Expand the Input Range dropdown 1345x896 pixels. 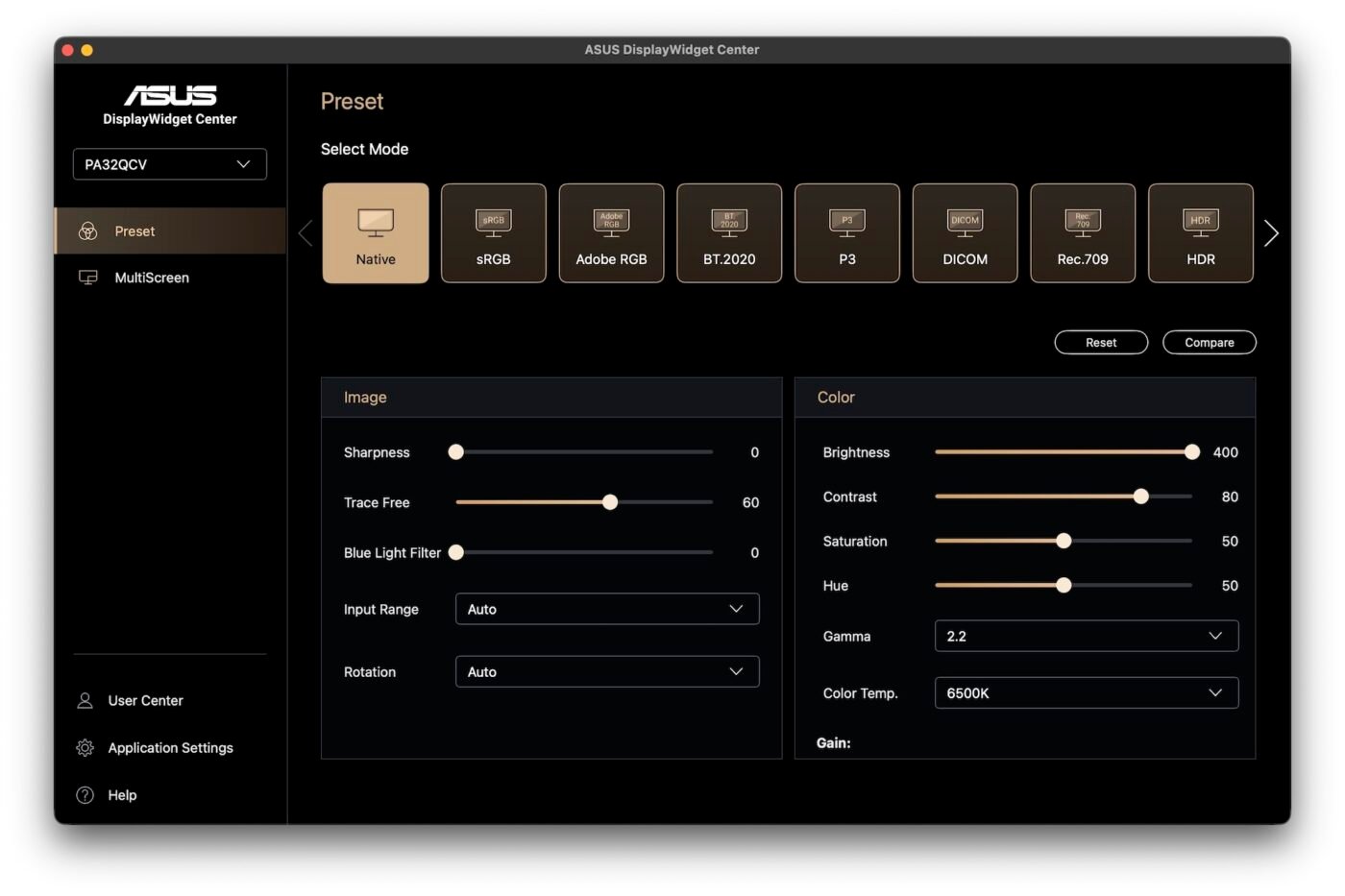[x=606, y=609]
